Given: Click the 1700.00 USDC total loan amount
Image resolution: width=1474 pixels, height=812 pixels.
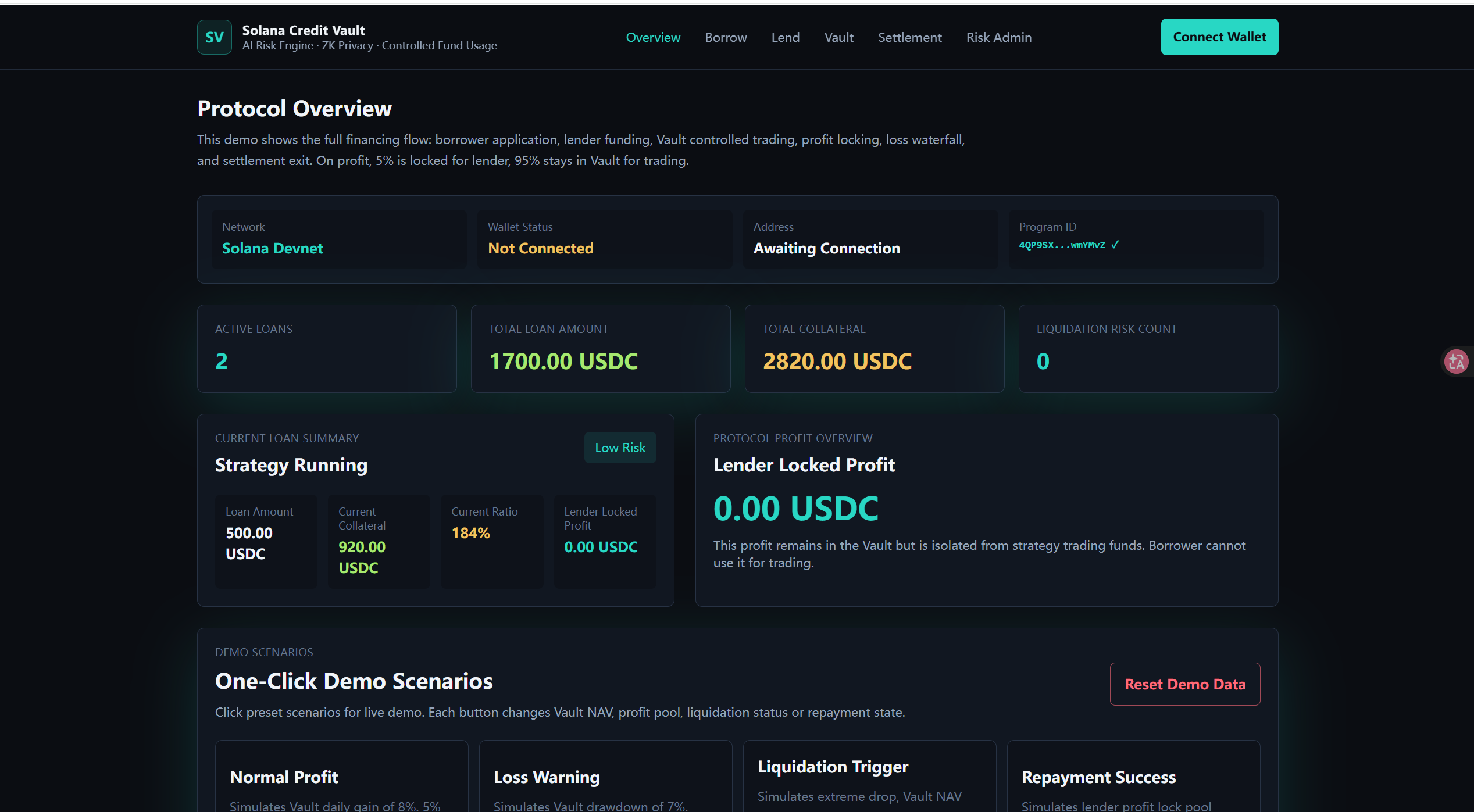Looking at the screenshot, I should pyautogui.click(x=563, y=362).
